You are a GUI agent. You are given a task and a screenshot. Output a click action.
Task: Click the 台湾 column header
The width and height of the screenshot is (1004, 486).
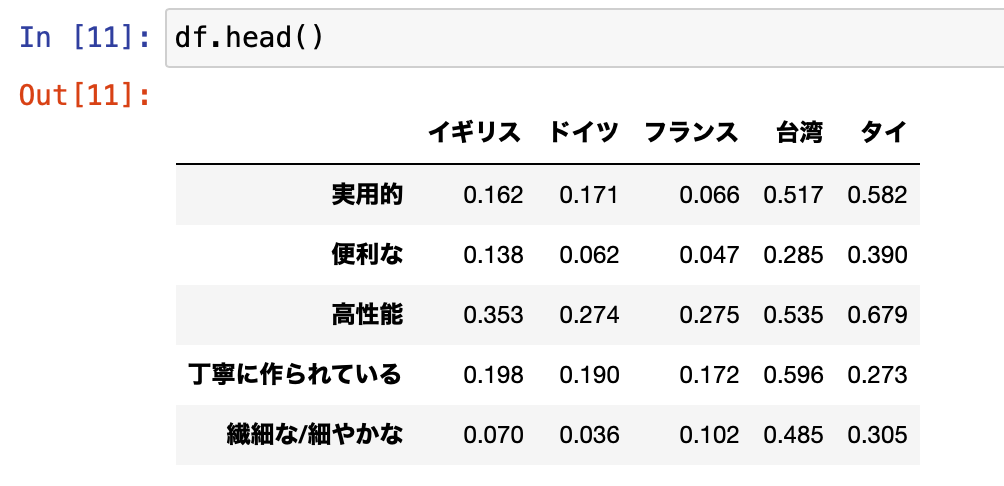[800, 133]
